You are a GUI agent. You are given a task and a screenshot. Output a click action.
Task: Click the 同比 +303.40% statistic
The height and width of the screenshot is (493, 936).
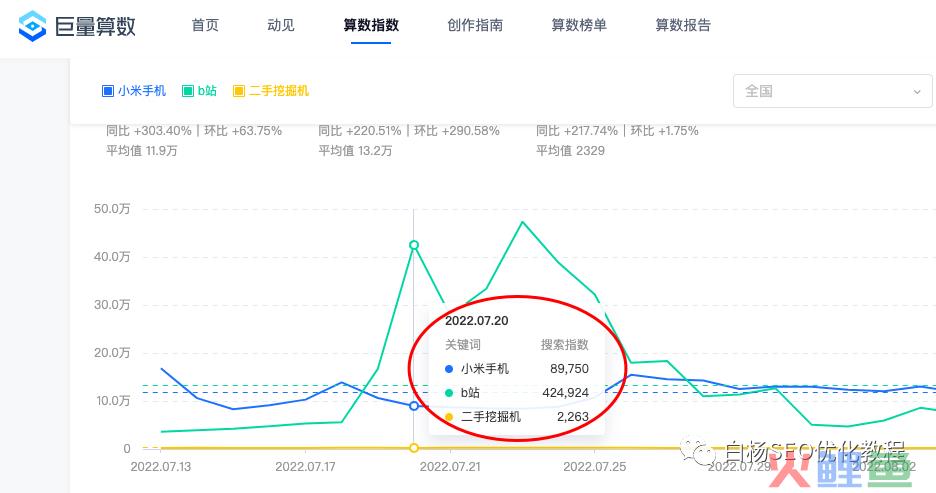(x=149, y=131)
